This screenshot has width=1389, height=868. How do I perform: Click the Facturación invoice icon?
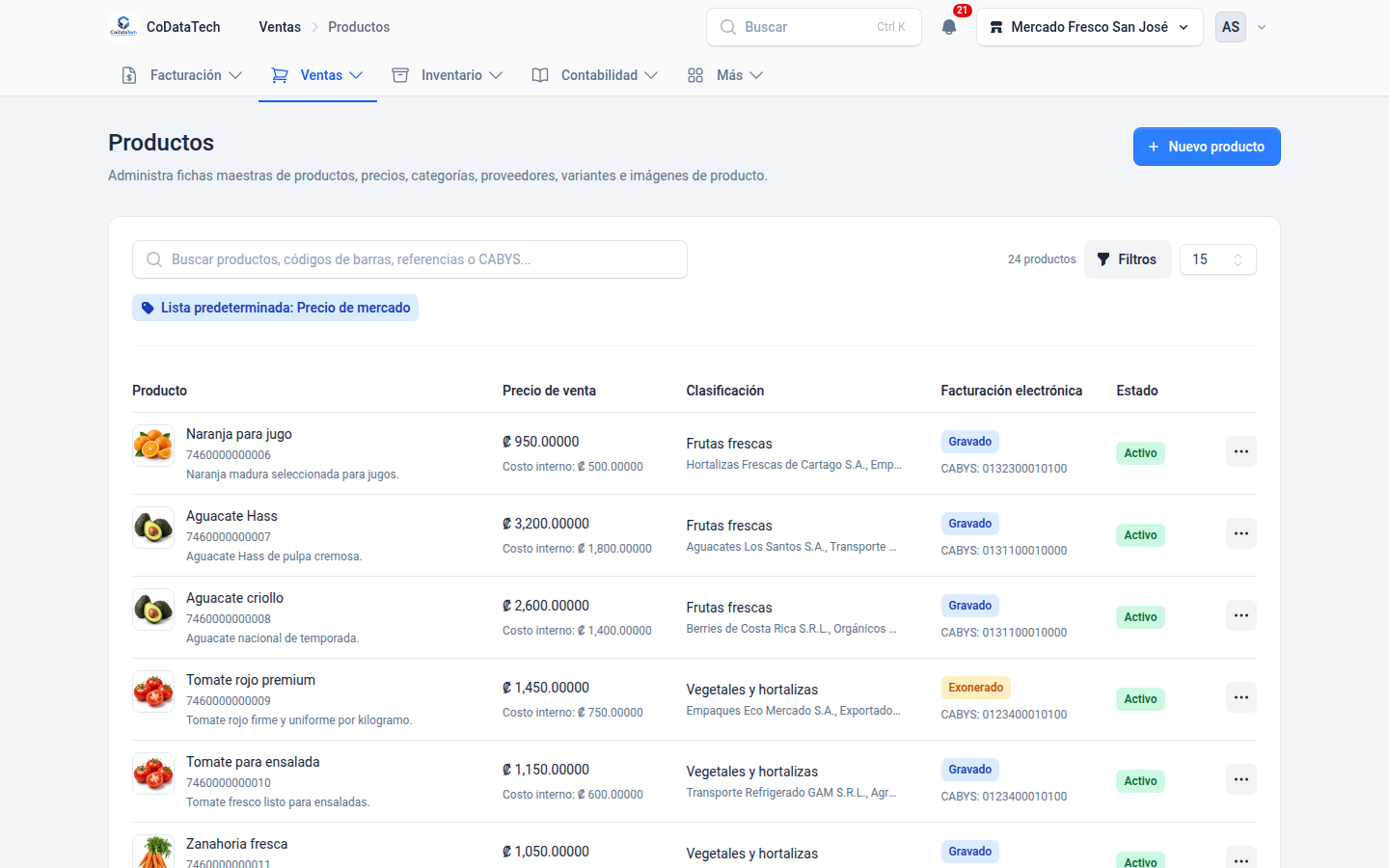pyautogui.click(x=129, y=75)
